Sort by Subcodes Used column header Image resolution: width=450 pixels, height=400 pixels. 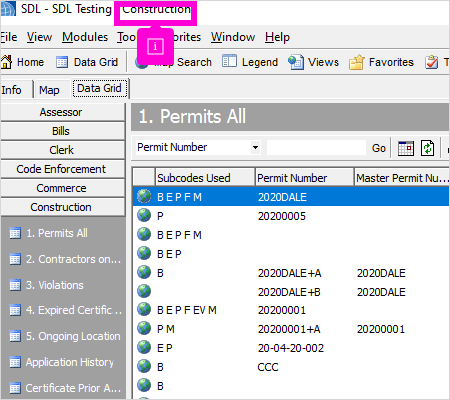coord(205,178)
